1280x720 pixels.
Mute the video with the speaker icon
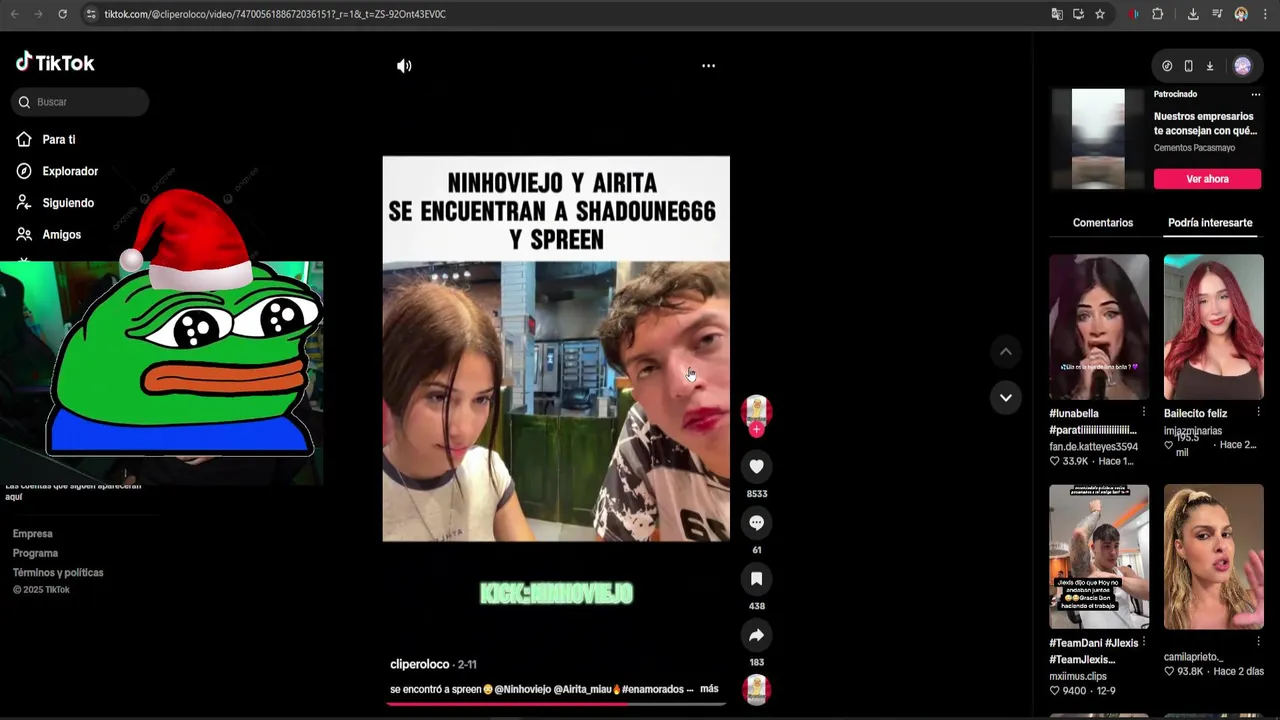coord(404,66)
